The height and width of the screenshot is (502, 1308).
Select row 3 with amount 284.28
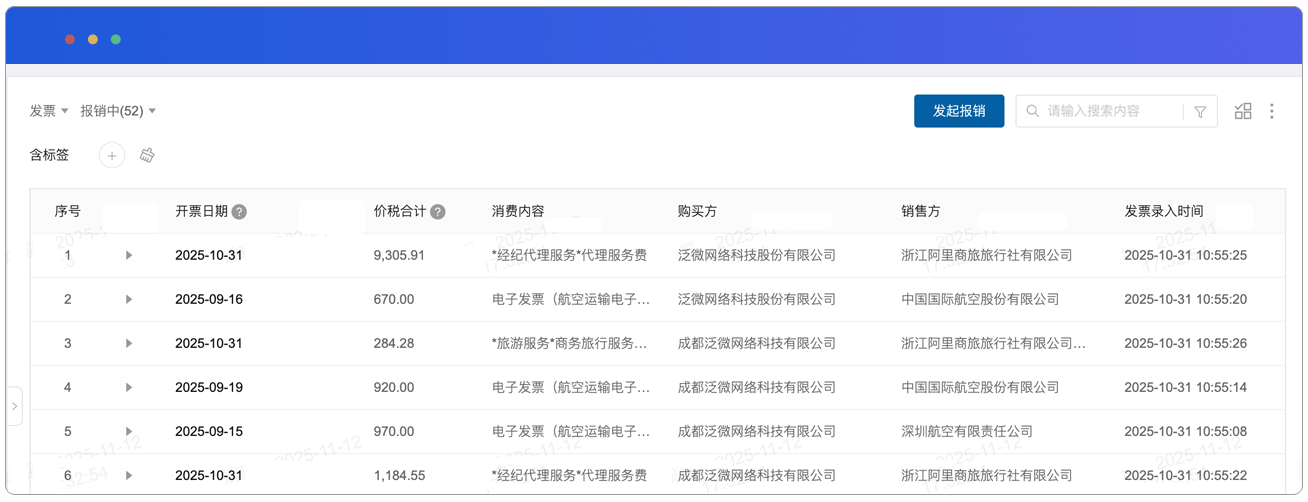point(392,344)
